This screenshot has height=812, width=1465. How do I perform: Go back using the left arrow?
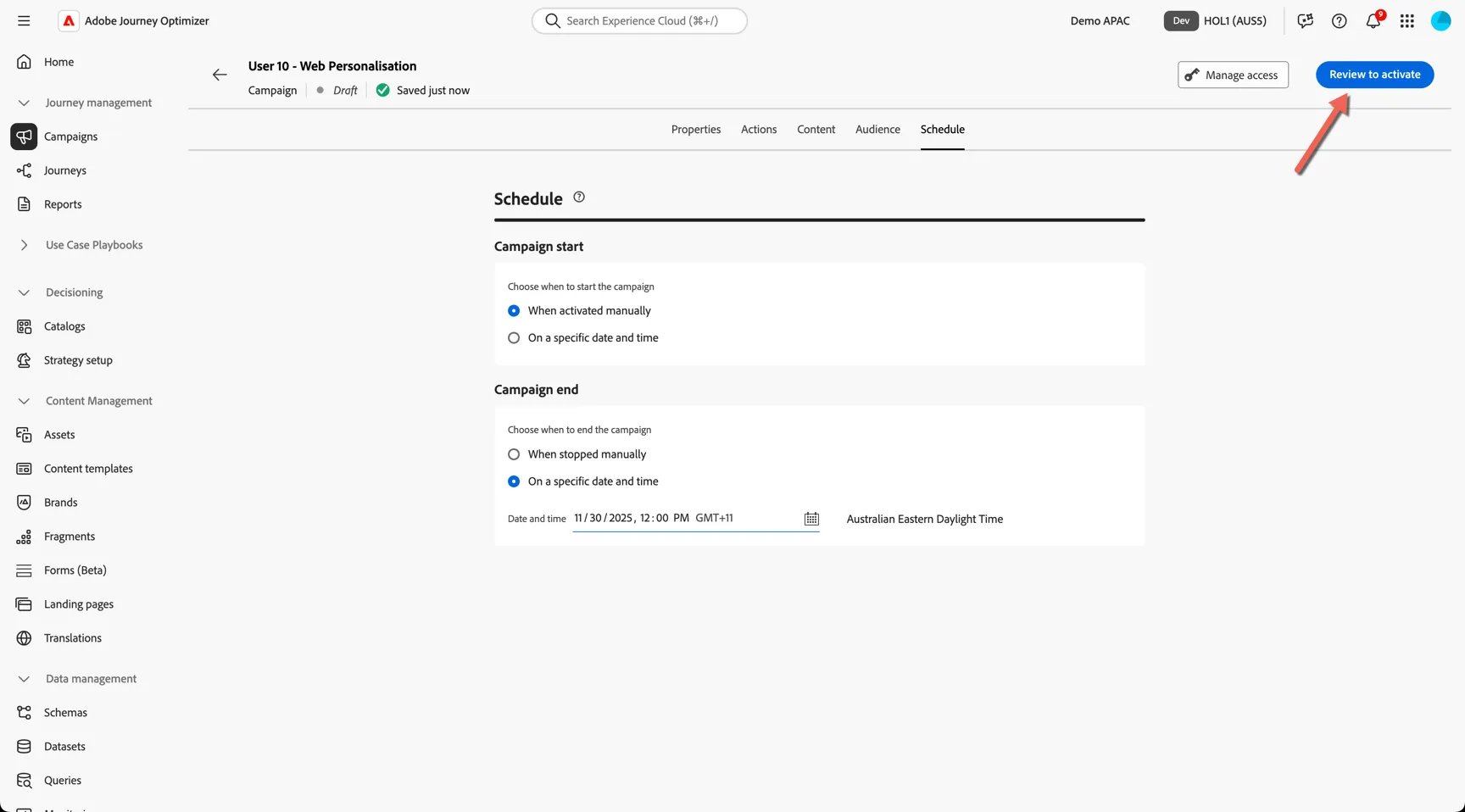[220, 75]
